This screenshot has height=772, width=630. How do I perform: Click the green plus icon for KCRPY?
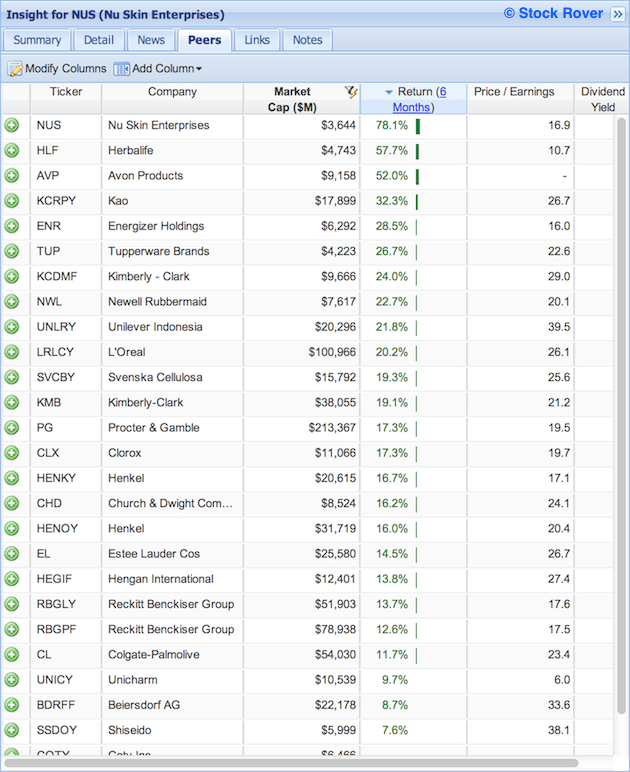[x=11, y=201]
